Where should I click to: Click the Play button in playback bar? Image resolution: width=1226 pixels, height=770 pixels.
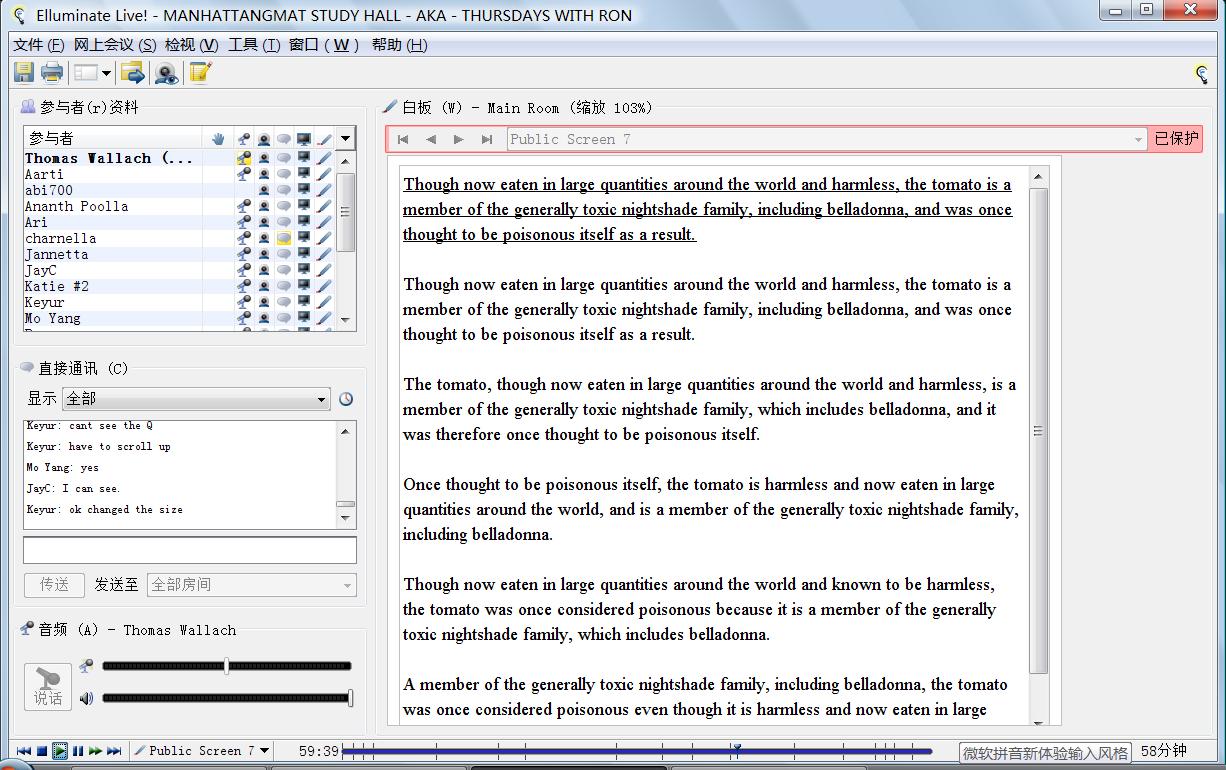coord(60,751)
